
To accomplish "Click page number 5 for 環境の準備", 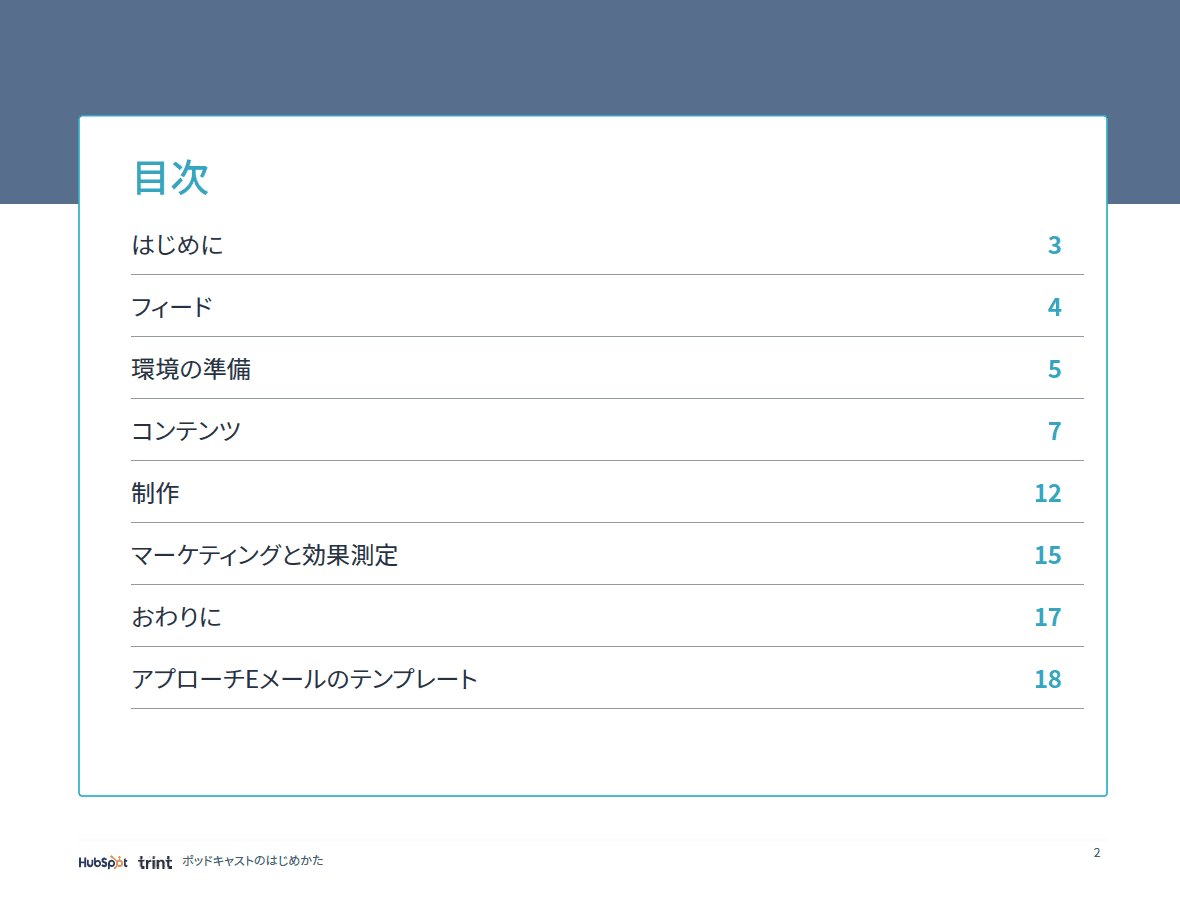I will (x=1054, y=369).
